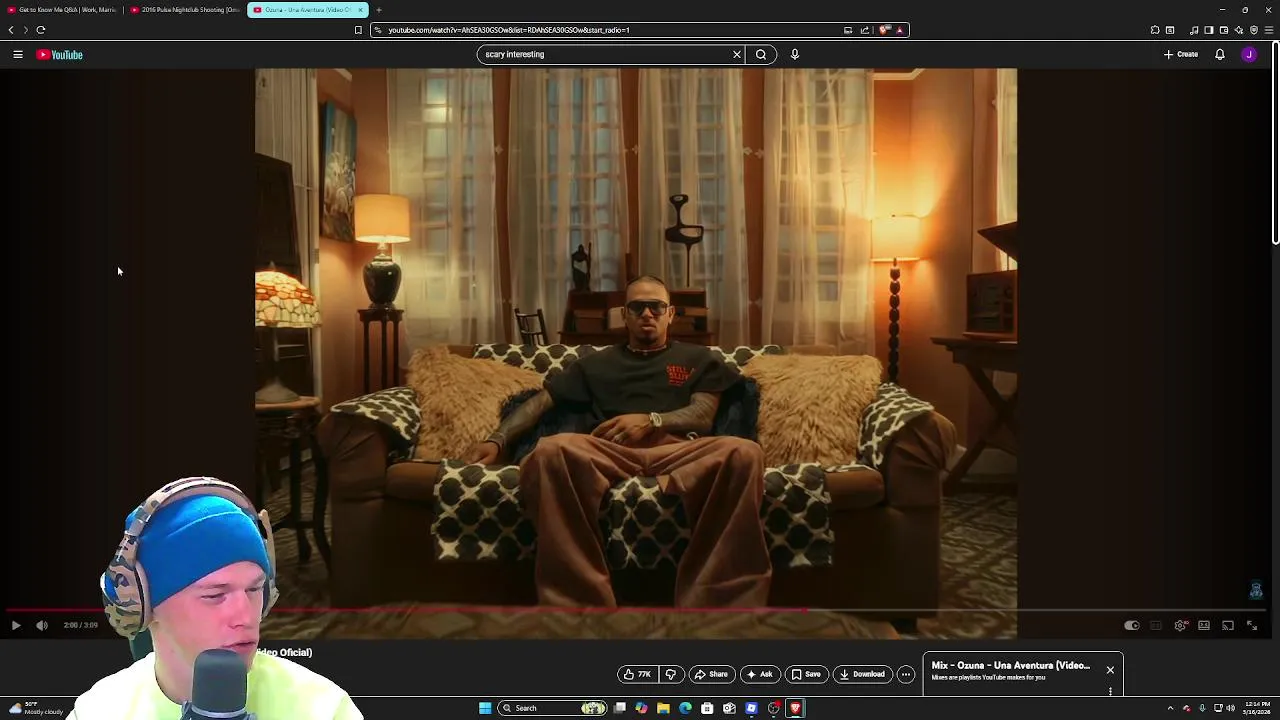Screen dimensions: 1280x720
Task: Dislike the video
Action: (671, 674)
